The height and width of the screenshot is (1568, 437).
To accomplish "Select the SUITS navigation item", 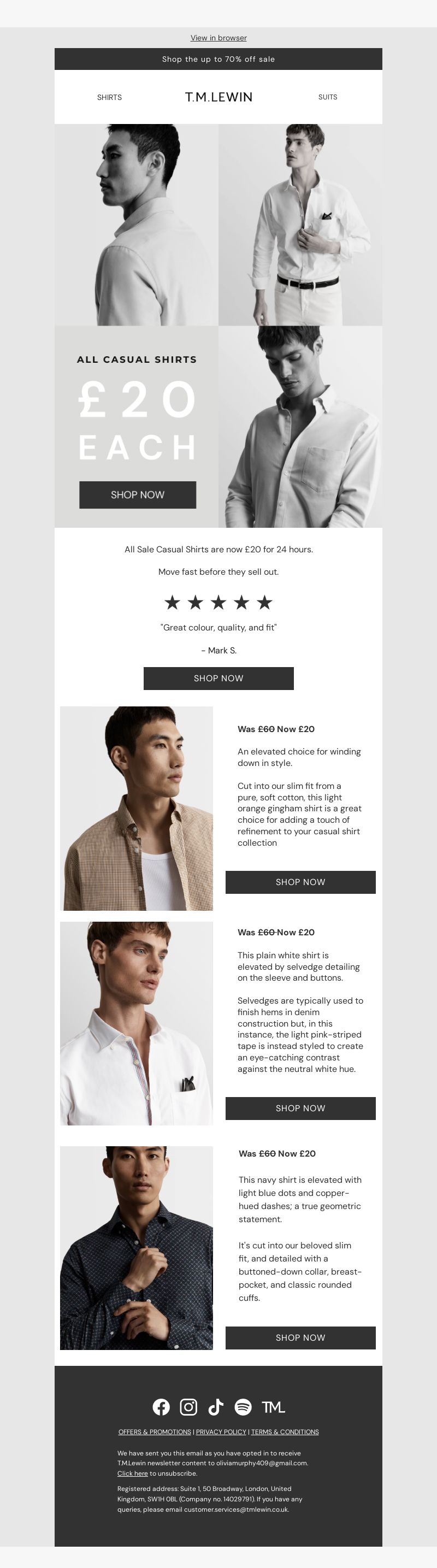I will coord(327,97).
